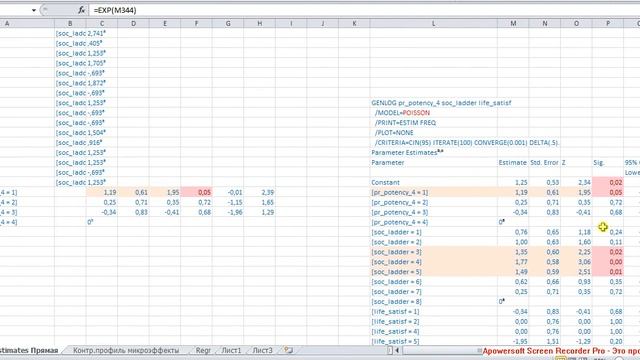The height and width of the screenshot is (360, 640).
Task: Open the Regr sheet tab
Action: click(x=203, y=350)
